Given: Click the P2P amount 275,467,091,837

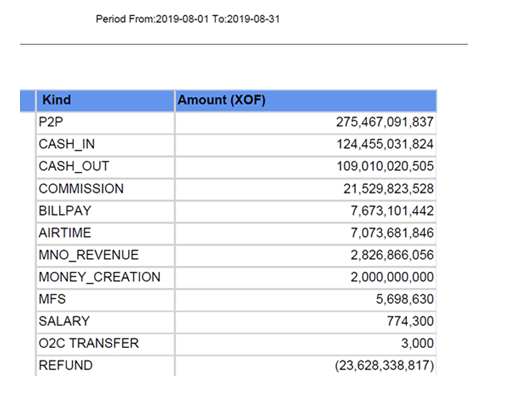Looking at the screenshot, I should click(x=385, y=122).
